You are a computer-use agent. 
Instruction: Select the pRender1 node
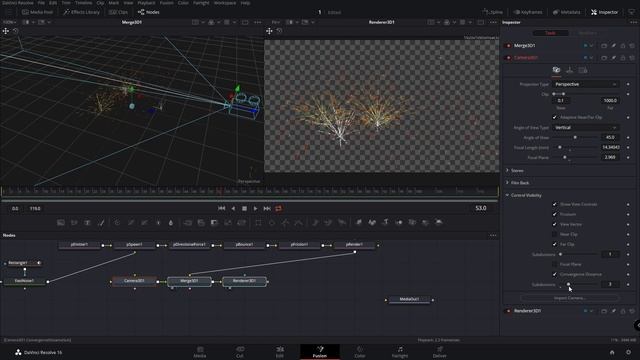[x=354, y=245]
